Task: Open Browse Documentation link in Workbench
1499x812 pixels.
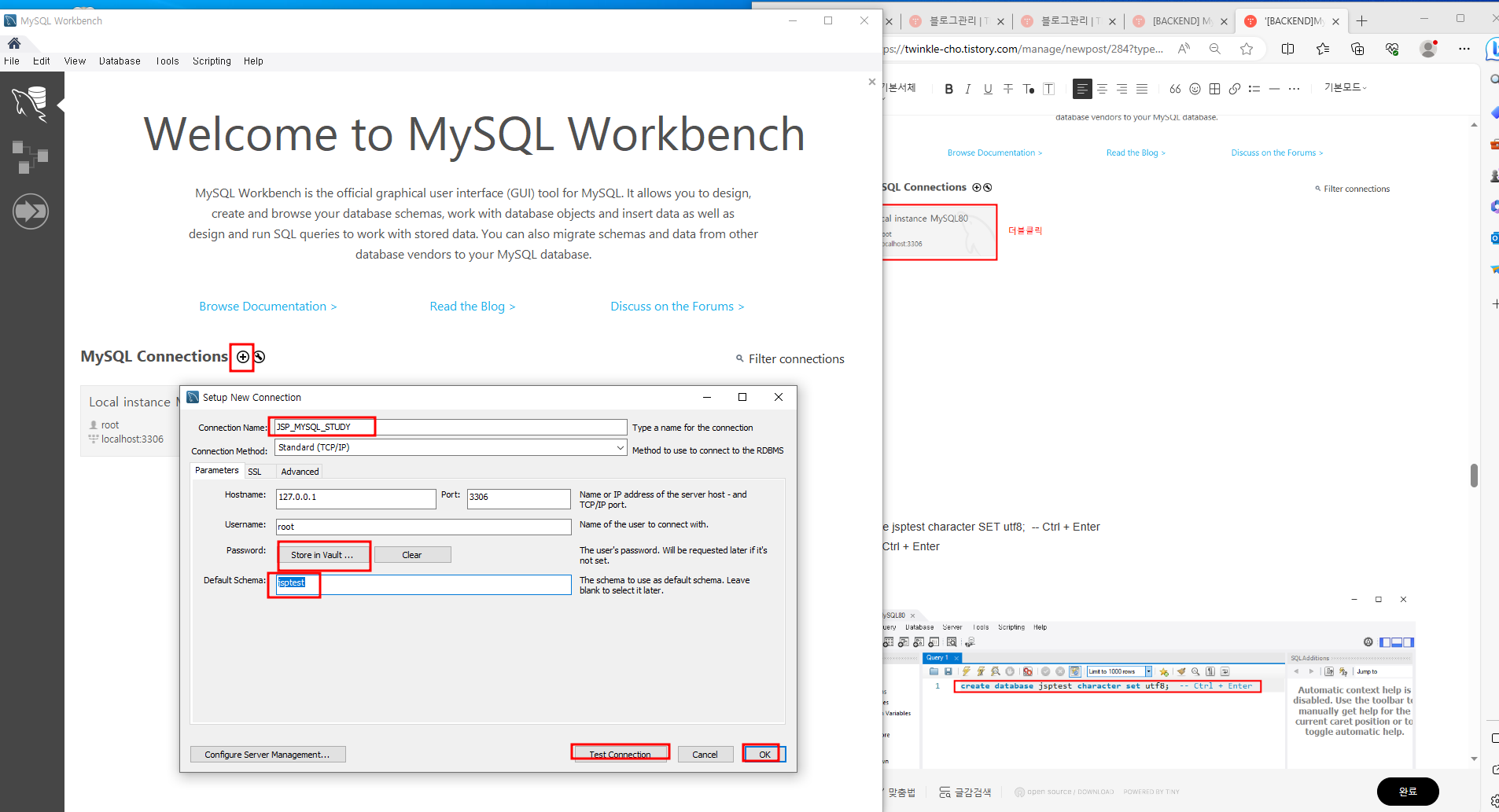Action: click(x=268, y=307)
